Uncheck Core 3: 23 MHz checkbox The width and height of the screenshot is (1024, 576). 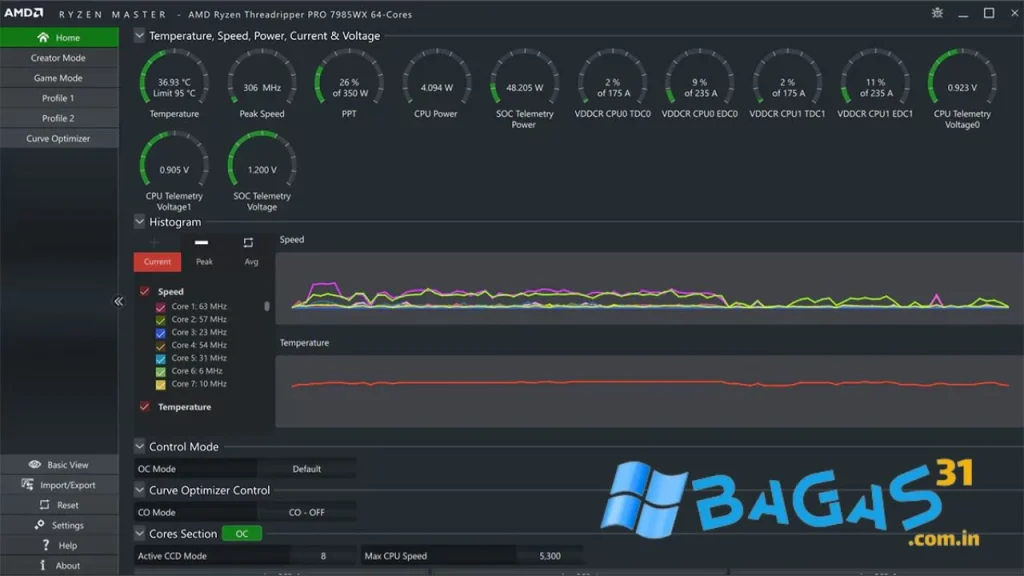click(x=161, y=332)
